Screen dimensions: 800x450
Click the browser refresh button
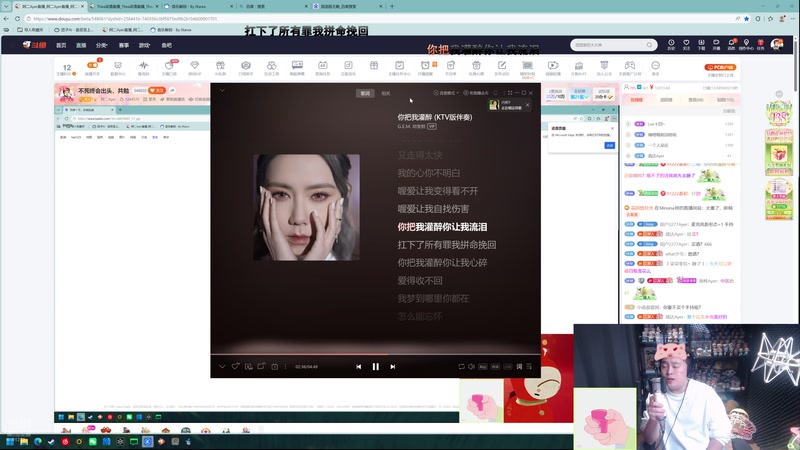pyautogui.click(x=17, y=18)
